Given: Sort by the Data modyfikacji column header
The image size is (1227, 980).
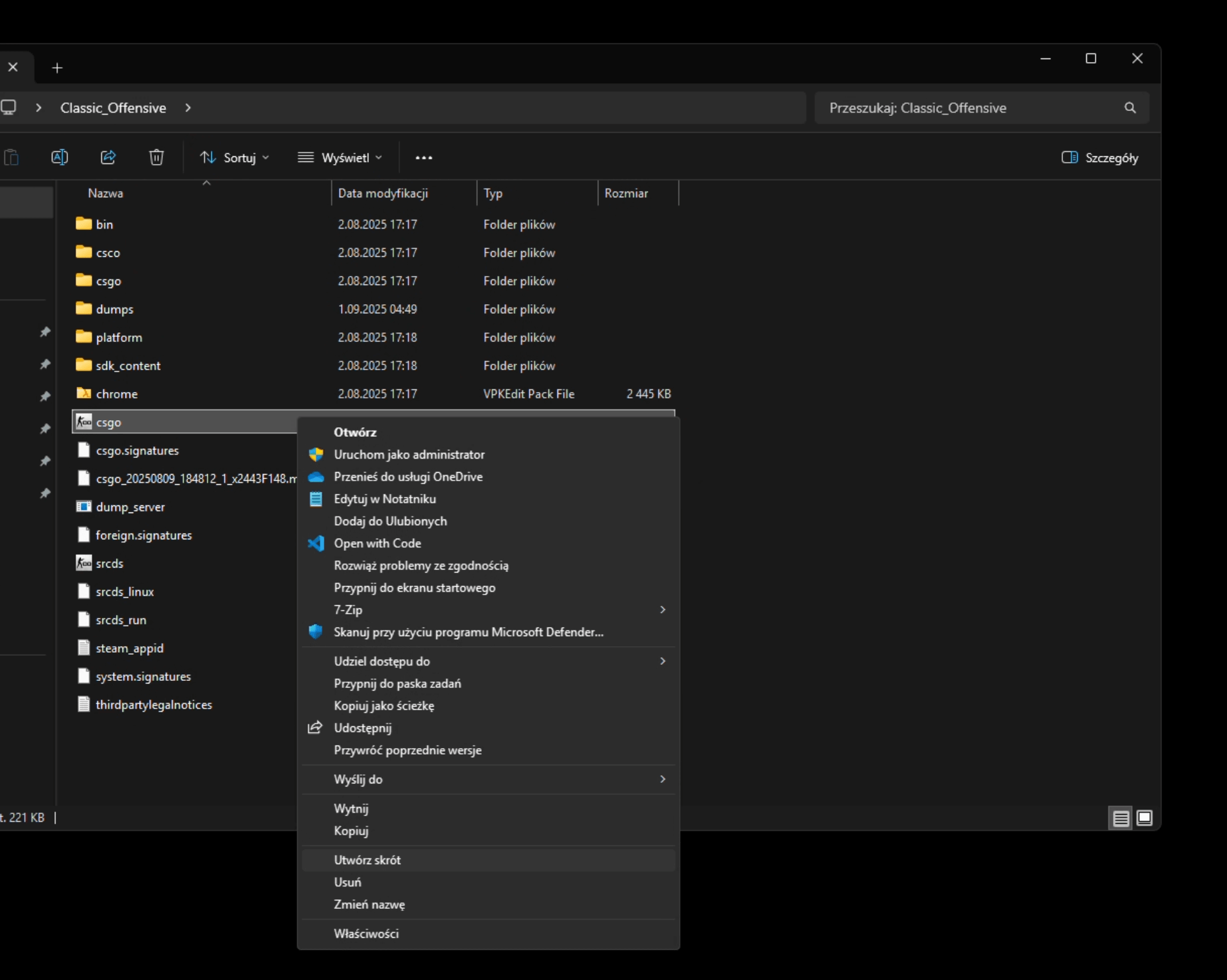Looking at the screenshot, I should [383, 193].
